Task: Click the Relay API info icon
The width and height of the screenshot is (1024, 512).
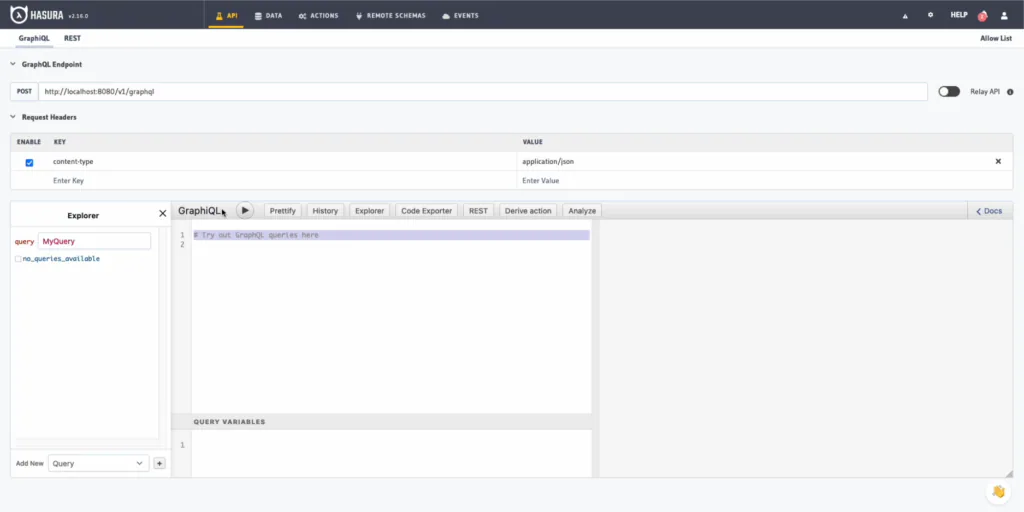Action: pyautogui.click(x=1010, y=92)
